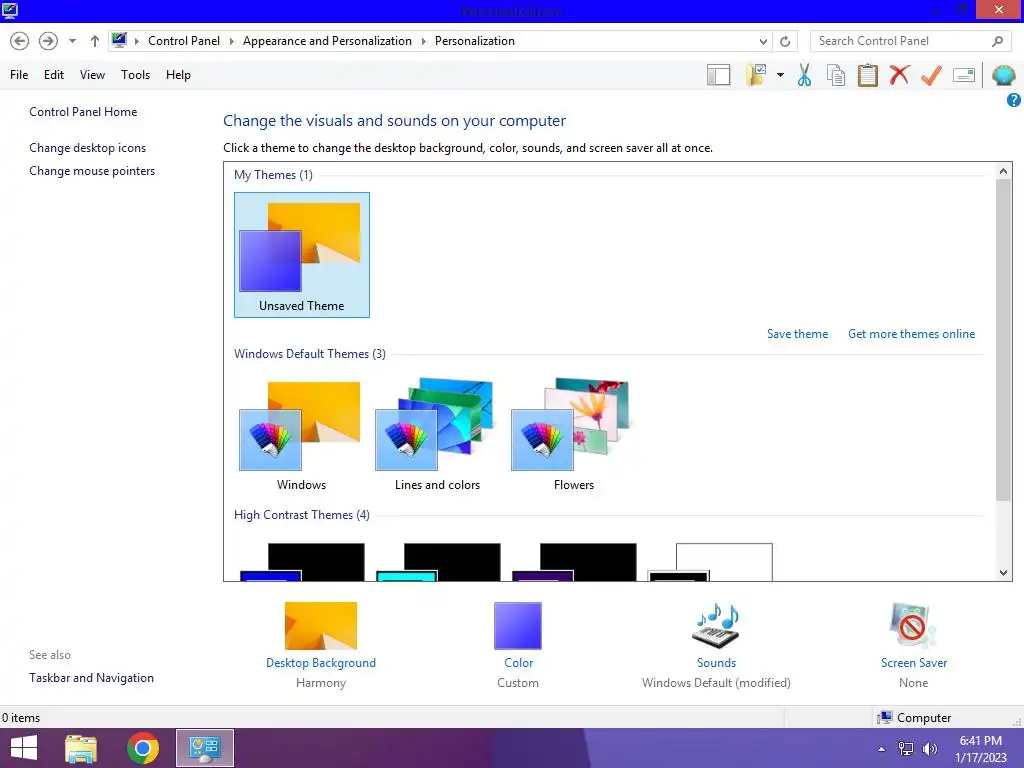The height and width of the screenshot is (768, 1024).
Task: Select the high contrast theme with purple swatch
Action: [574, 562]
